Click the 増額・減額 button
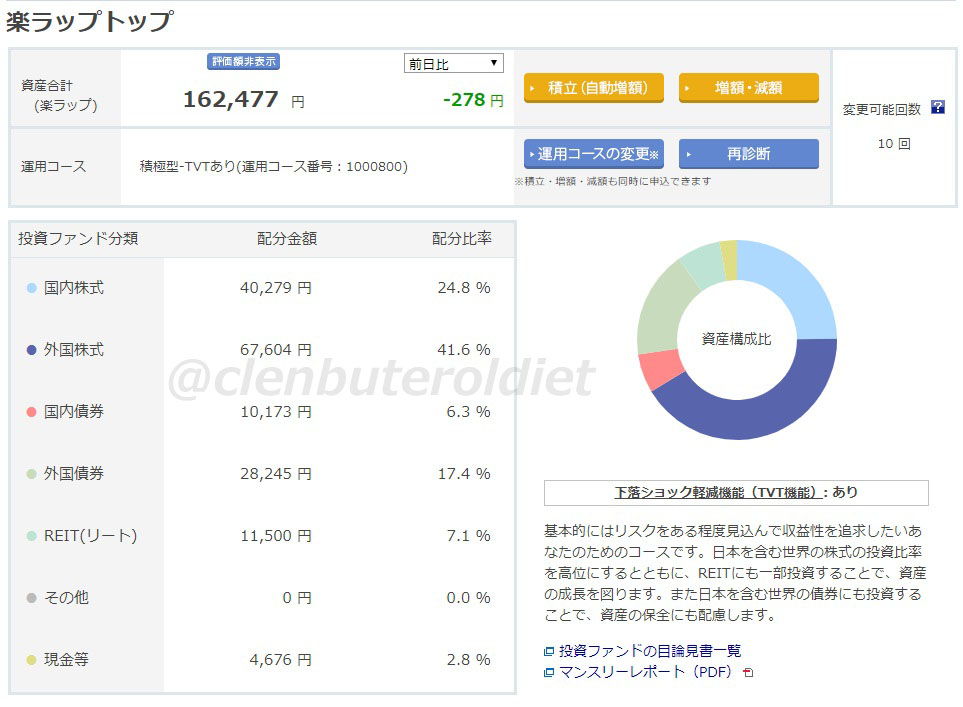Image resolution: width=963 pixels, height=707 pixels. pos(749,88)
